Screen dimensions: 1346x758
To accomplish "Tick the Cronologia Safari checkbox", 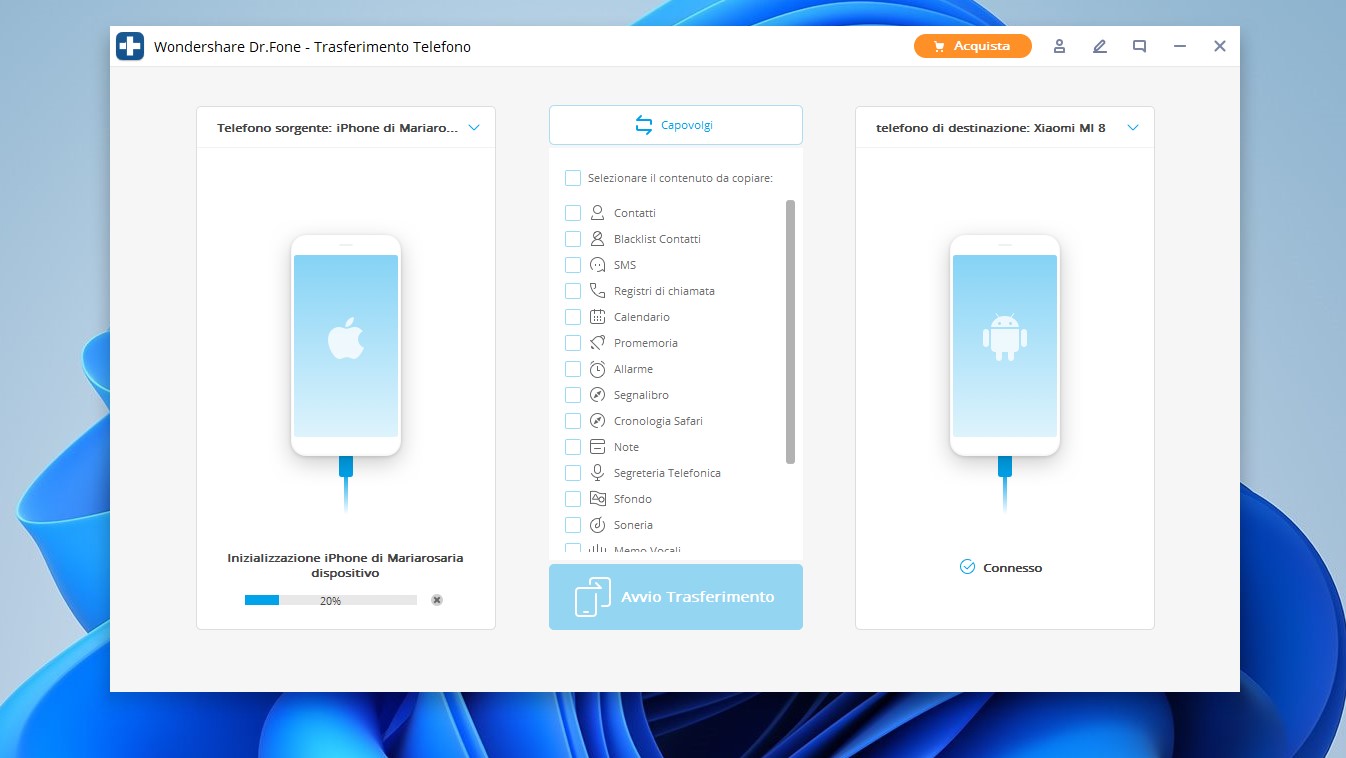I will click(573, 421).
